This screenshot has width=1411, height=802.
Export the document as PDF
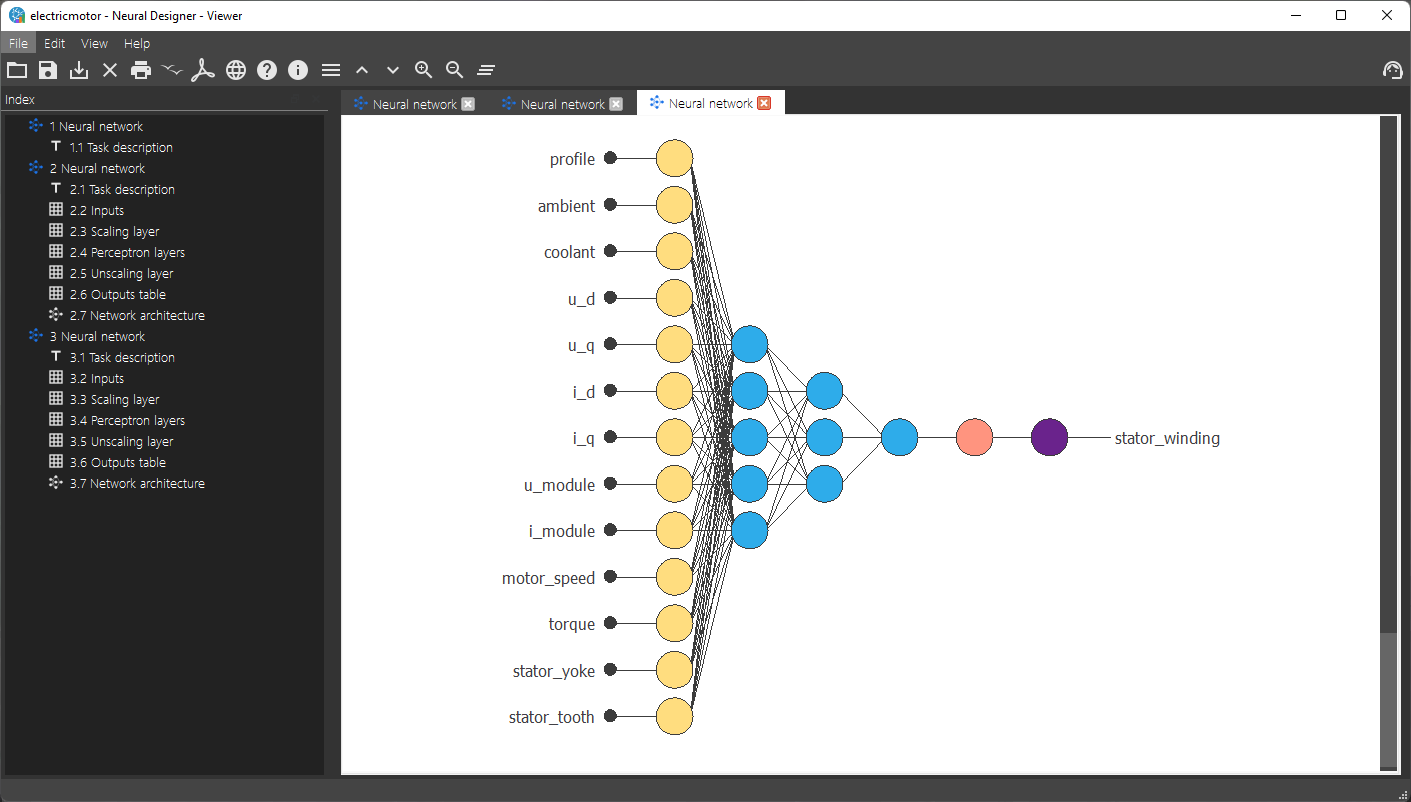click(203, 69)
